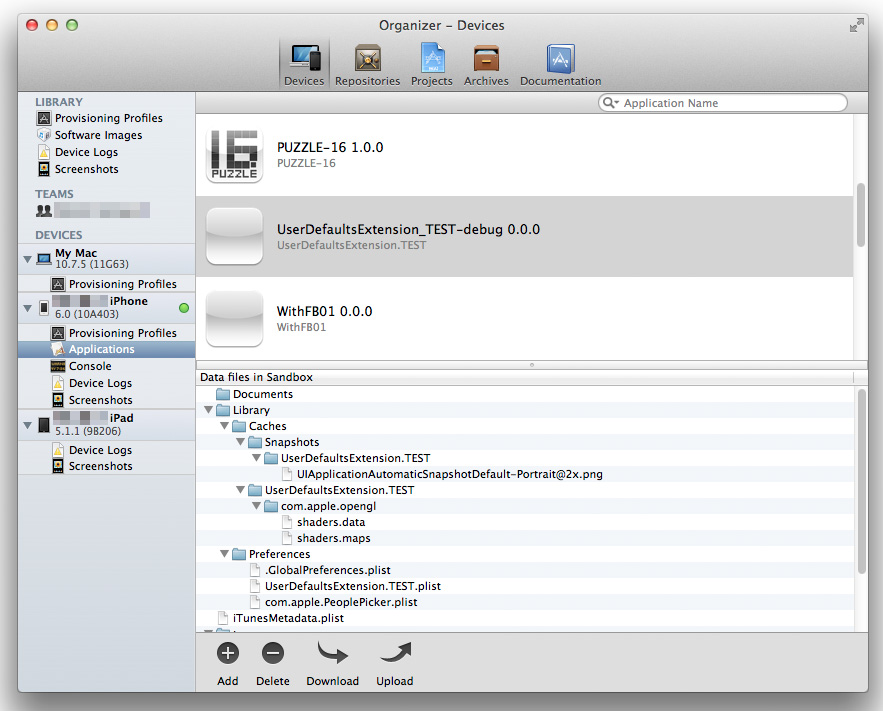This screenshot has height=711, width=883.
Task: Collapse the iPad device
Action: point(27,425)
